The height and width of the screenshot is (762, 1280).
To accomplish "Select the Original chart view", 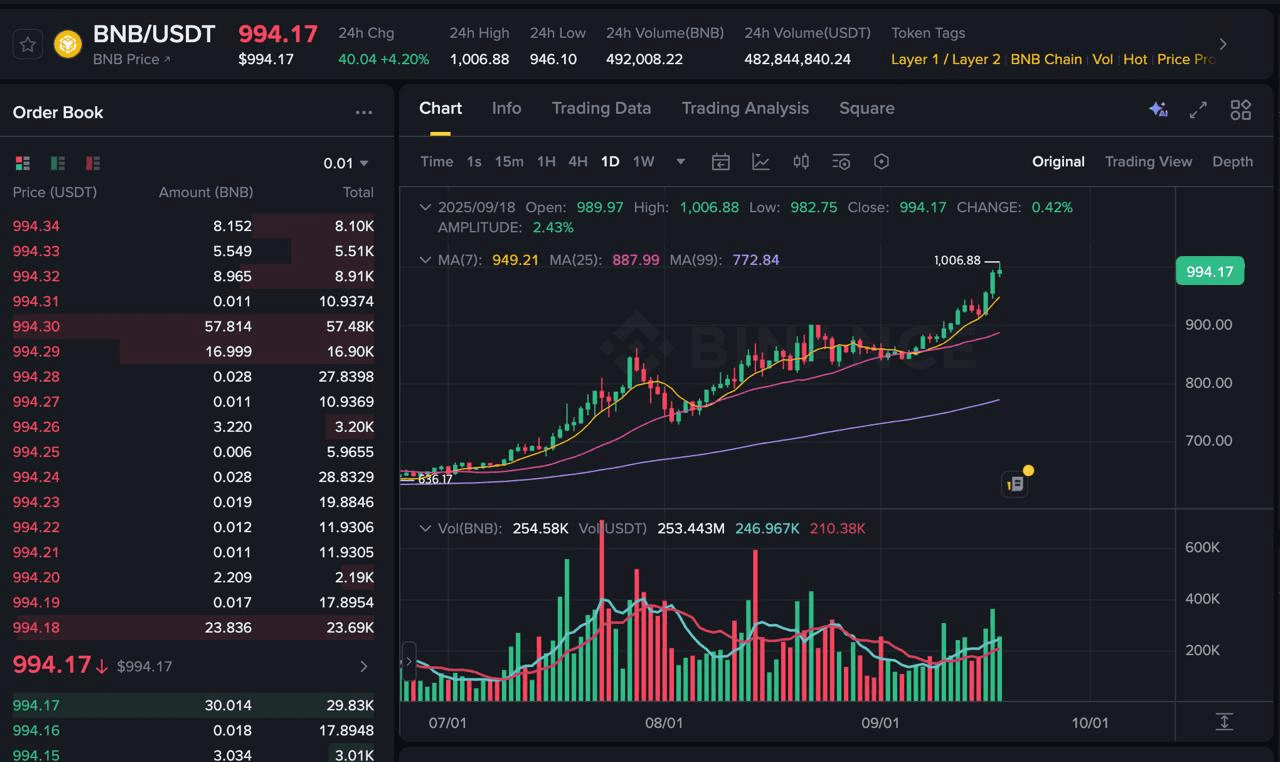I will point(1058,162).
